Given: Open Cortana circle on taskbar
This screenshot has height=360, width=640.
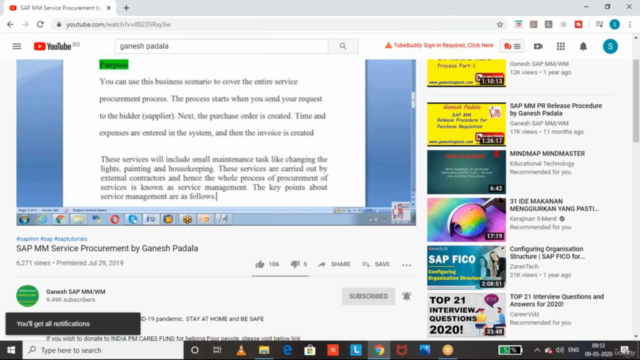Looking at the screenshot, I should tap(195, 350).
